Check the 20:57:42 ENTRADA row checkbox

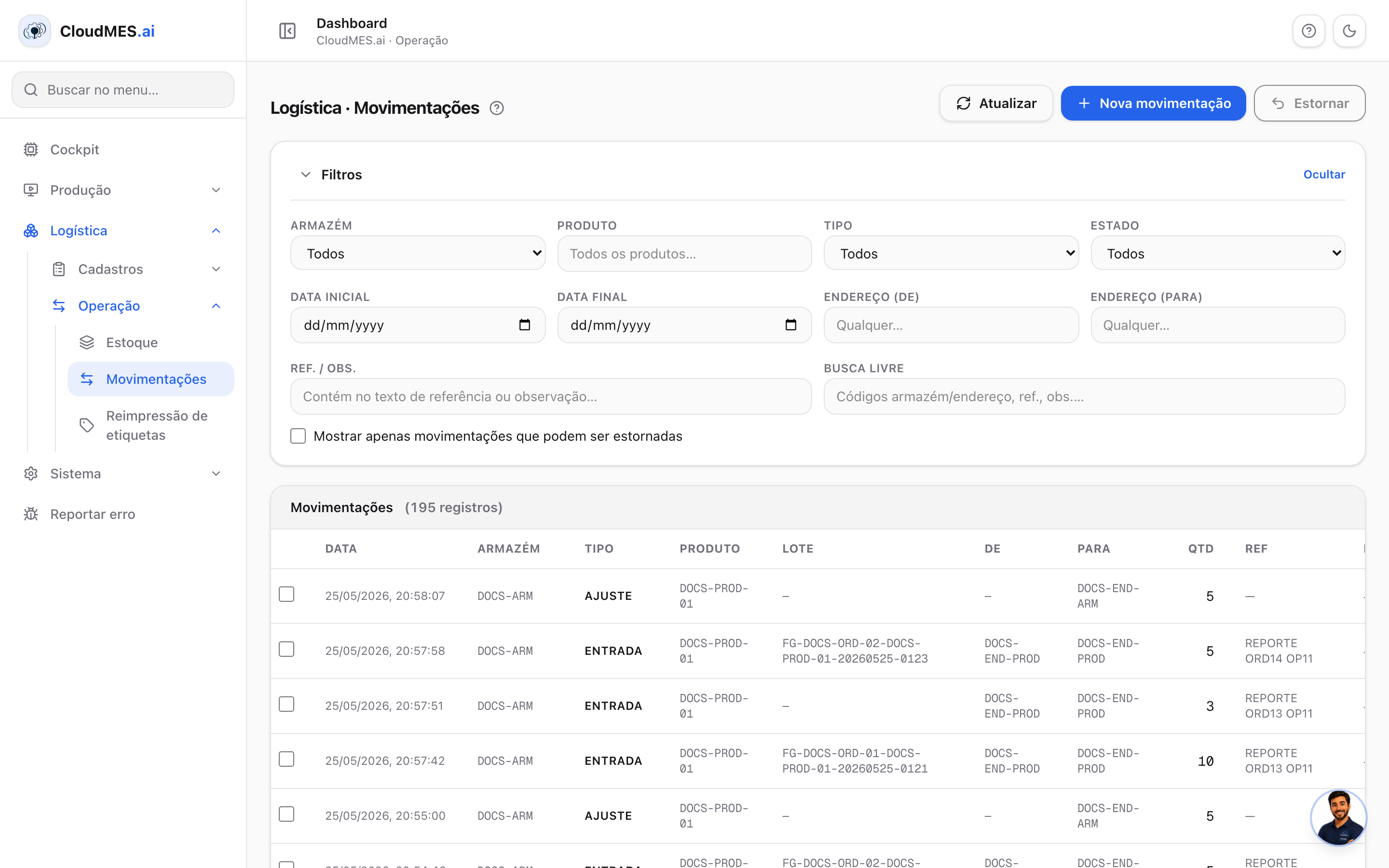286,759
